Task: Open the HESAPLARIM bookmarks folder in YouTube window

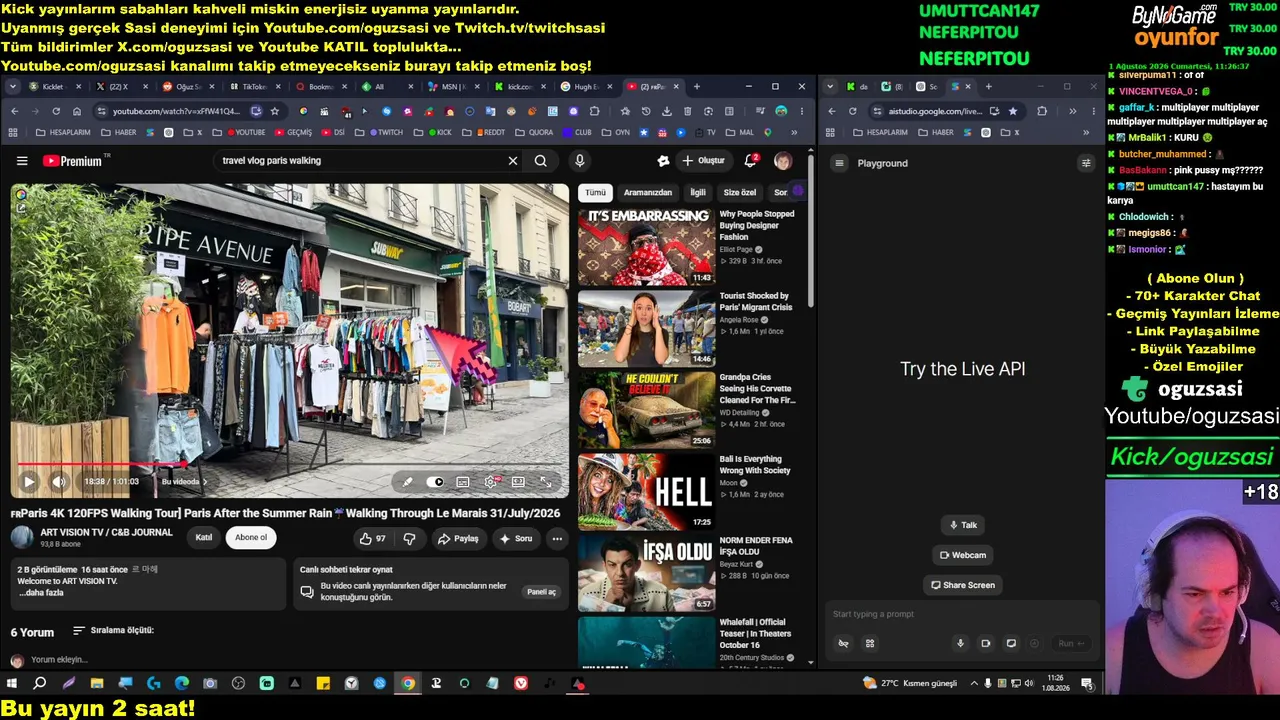Action: tap(63, 133)
